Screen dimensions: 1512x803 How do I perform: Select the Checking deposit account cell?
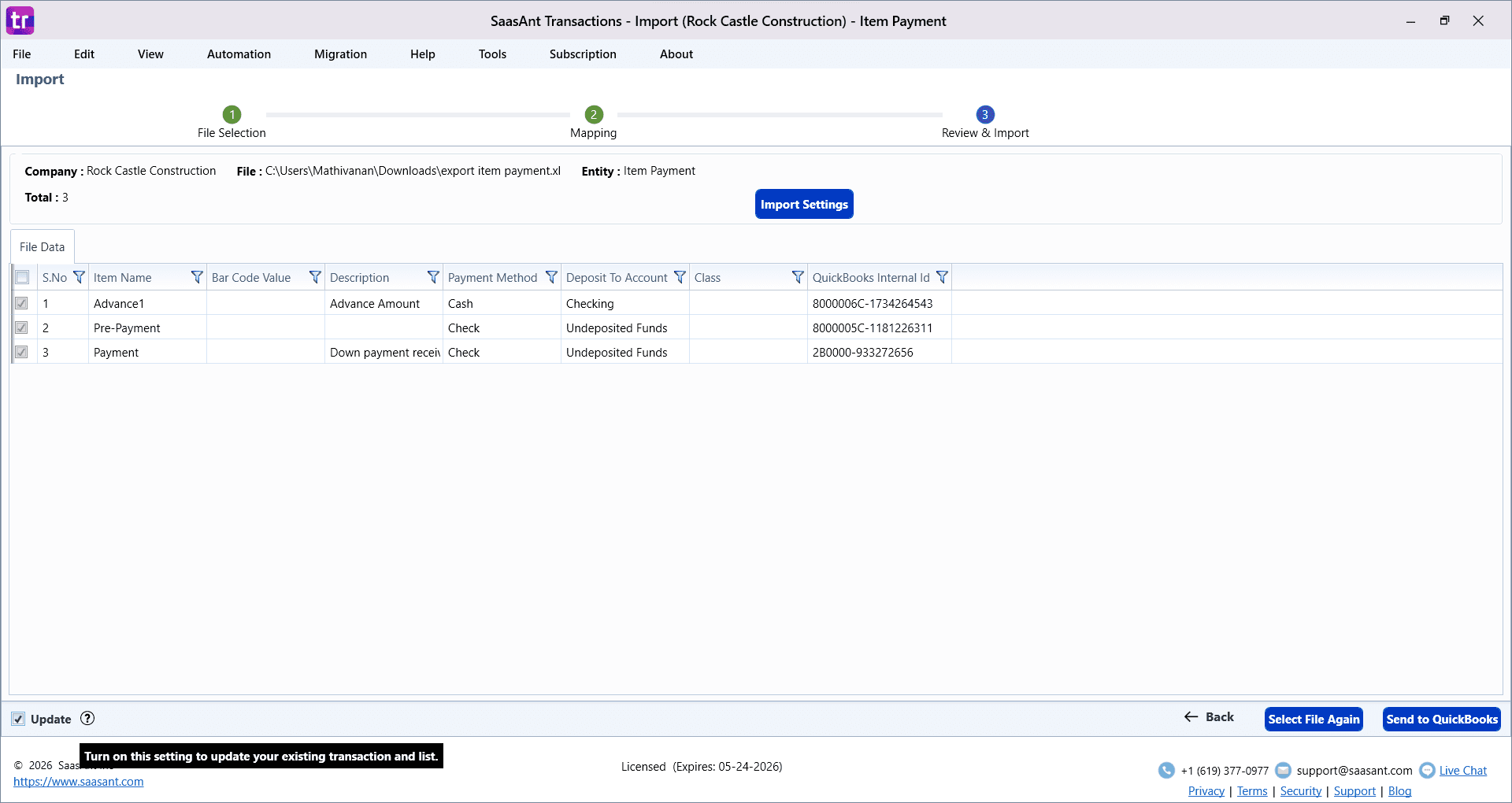pos(625,303)
